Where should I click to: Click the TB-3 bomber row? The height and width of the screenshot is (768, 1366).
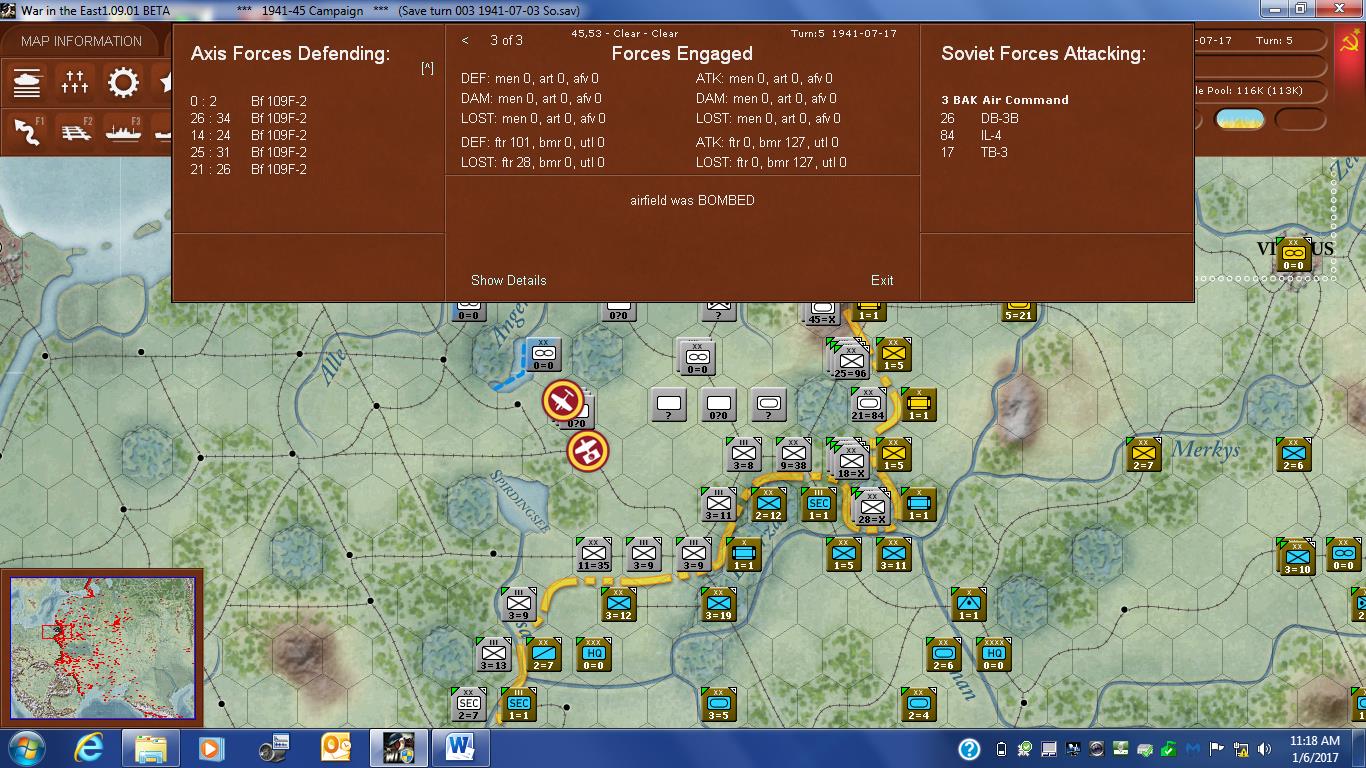coord(975,152)
